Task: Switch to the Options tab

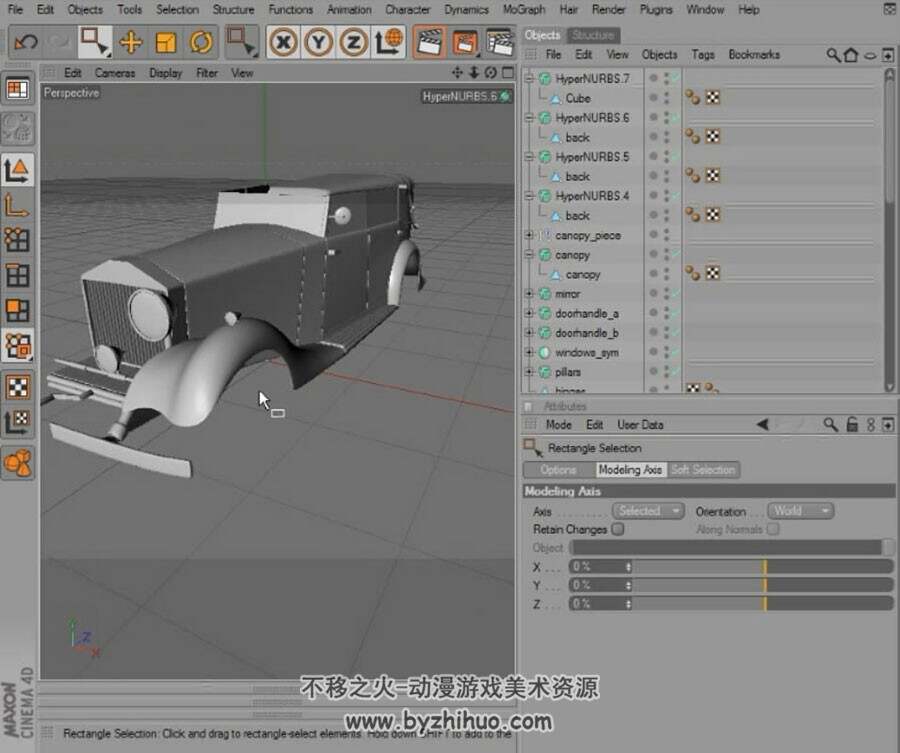Action: [x=558, y=469]
